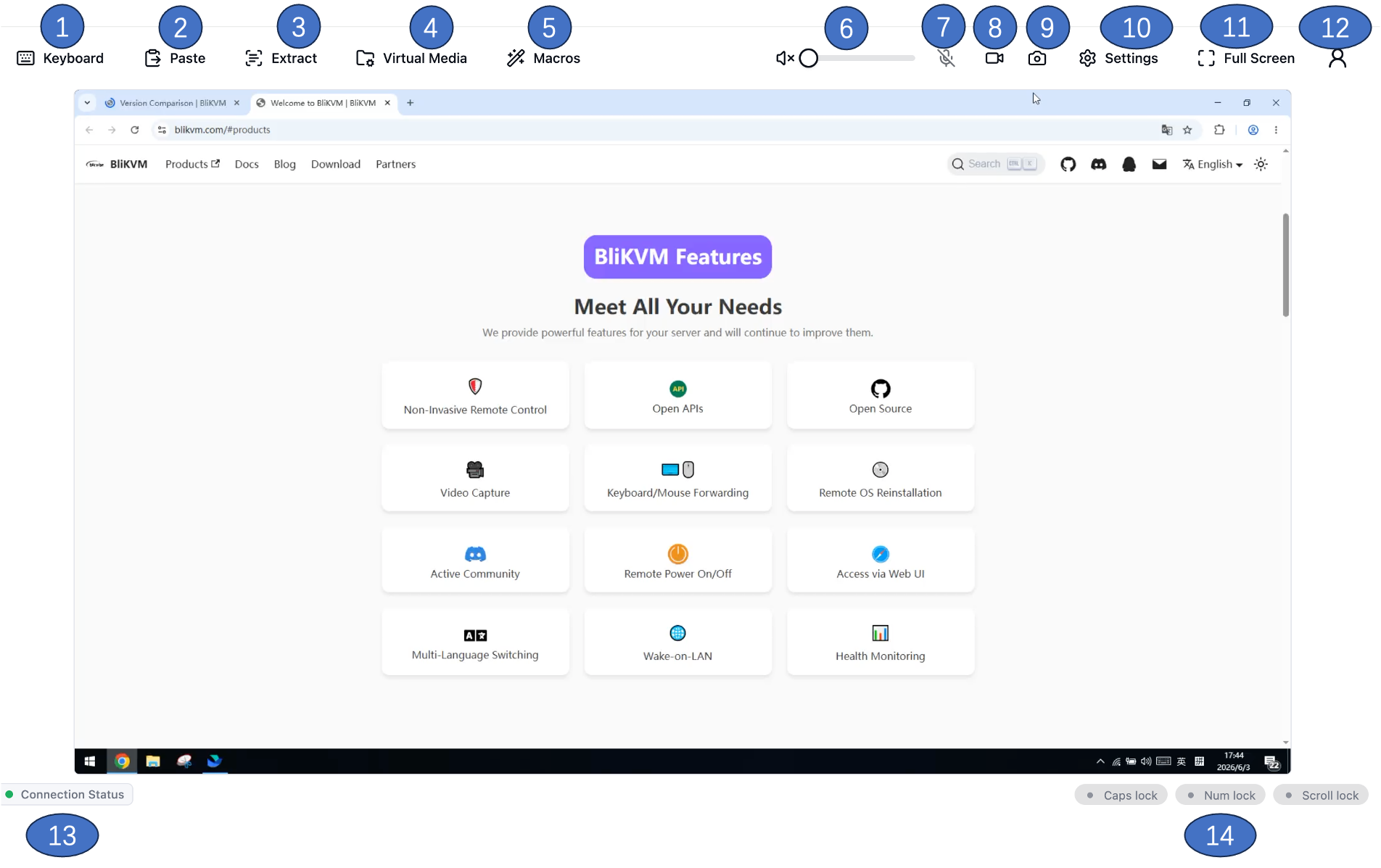Click the BliKVM logo
The width and height of the screenshot is (1381, 868).
tap(117, 164)
